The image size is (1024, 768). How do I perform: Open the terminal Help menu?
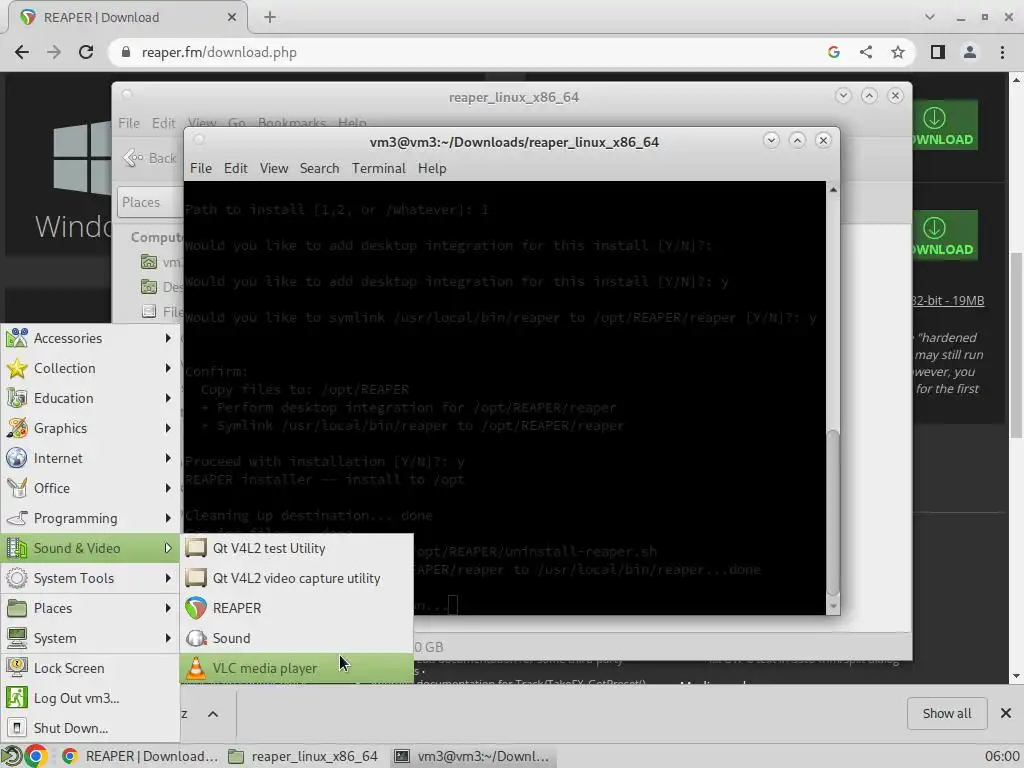pyautogui.click(x=432, y=168)
